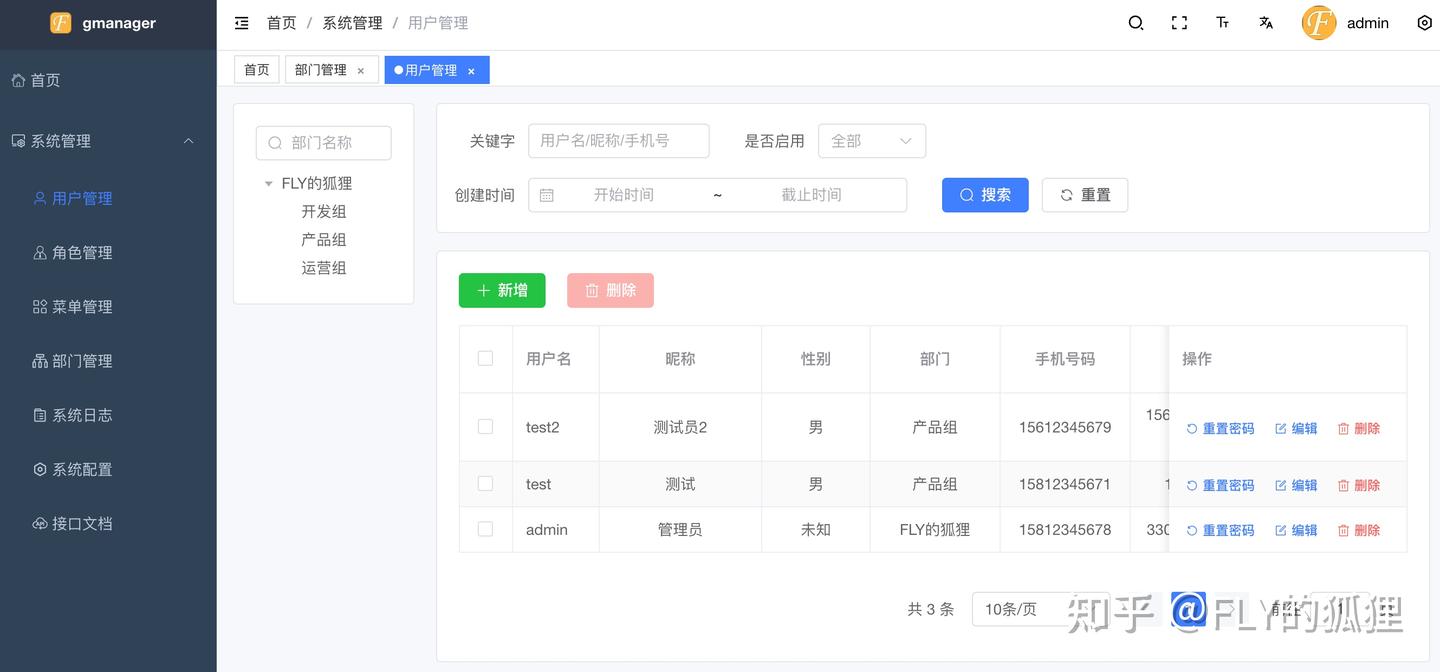This screenshot has height=672, width=1440.
Task: Click the blue 搜索 button
Action: tap(985, 195)
